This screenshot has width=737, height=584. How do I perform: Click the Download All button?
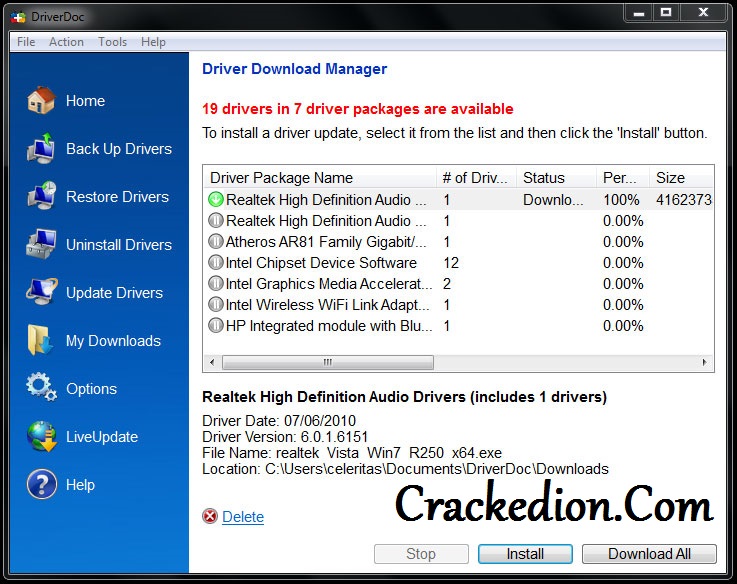pyautogui.click(x=649, y=554)
